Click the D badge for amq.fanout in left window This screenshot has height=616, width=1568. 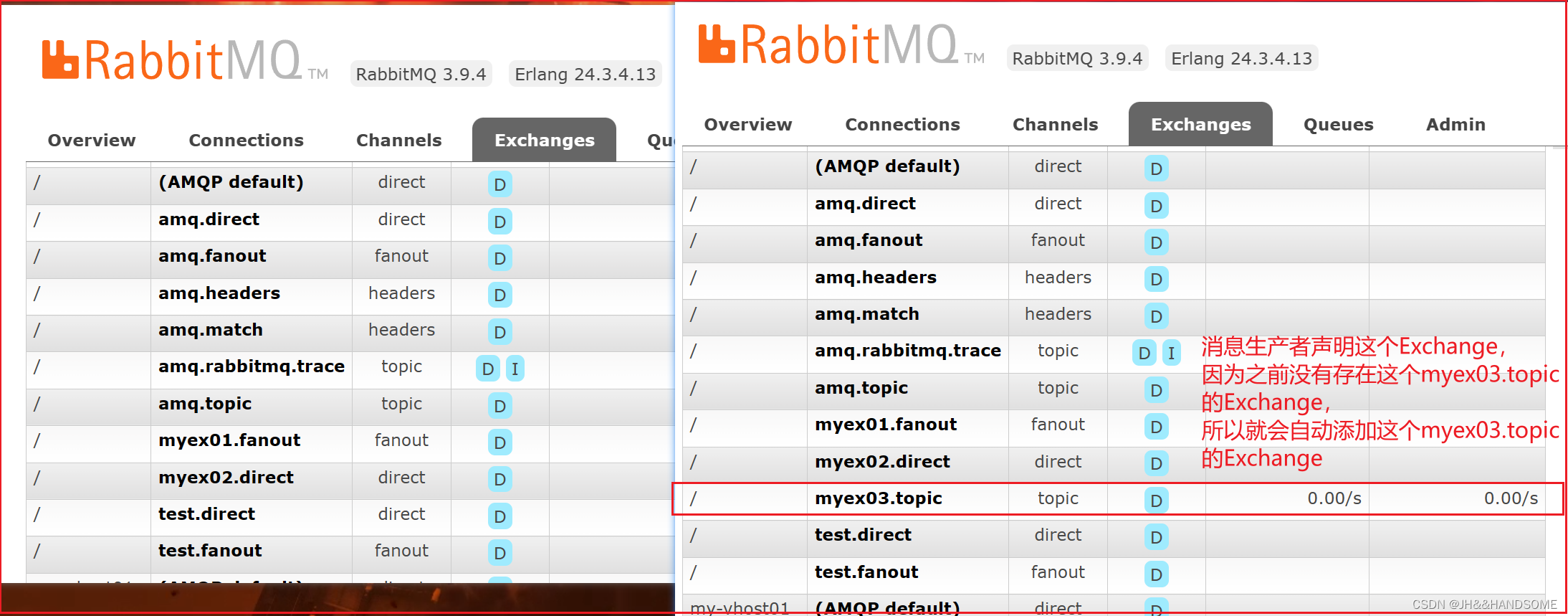[x=500, y=258]
